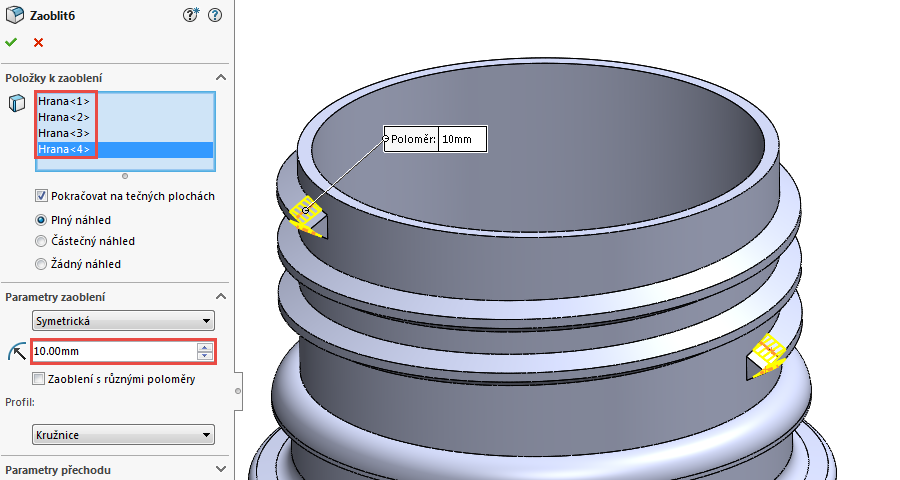
Task: Enable Zaoblení s různými poloměry checkbox
Action: pyautogui.click(x=38, y=379)
